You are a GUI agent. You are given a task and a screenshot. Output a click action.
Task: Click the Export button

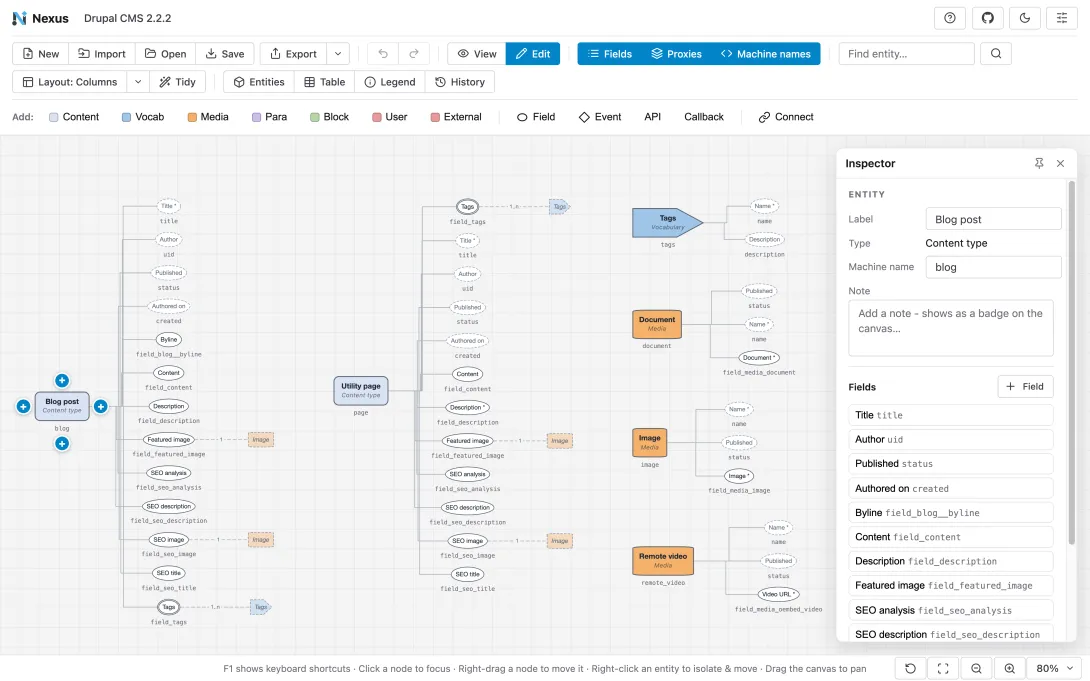tap(293, 54)
